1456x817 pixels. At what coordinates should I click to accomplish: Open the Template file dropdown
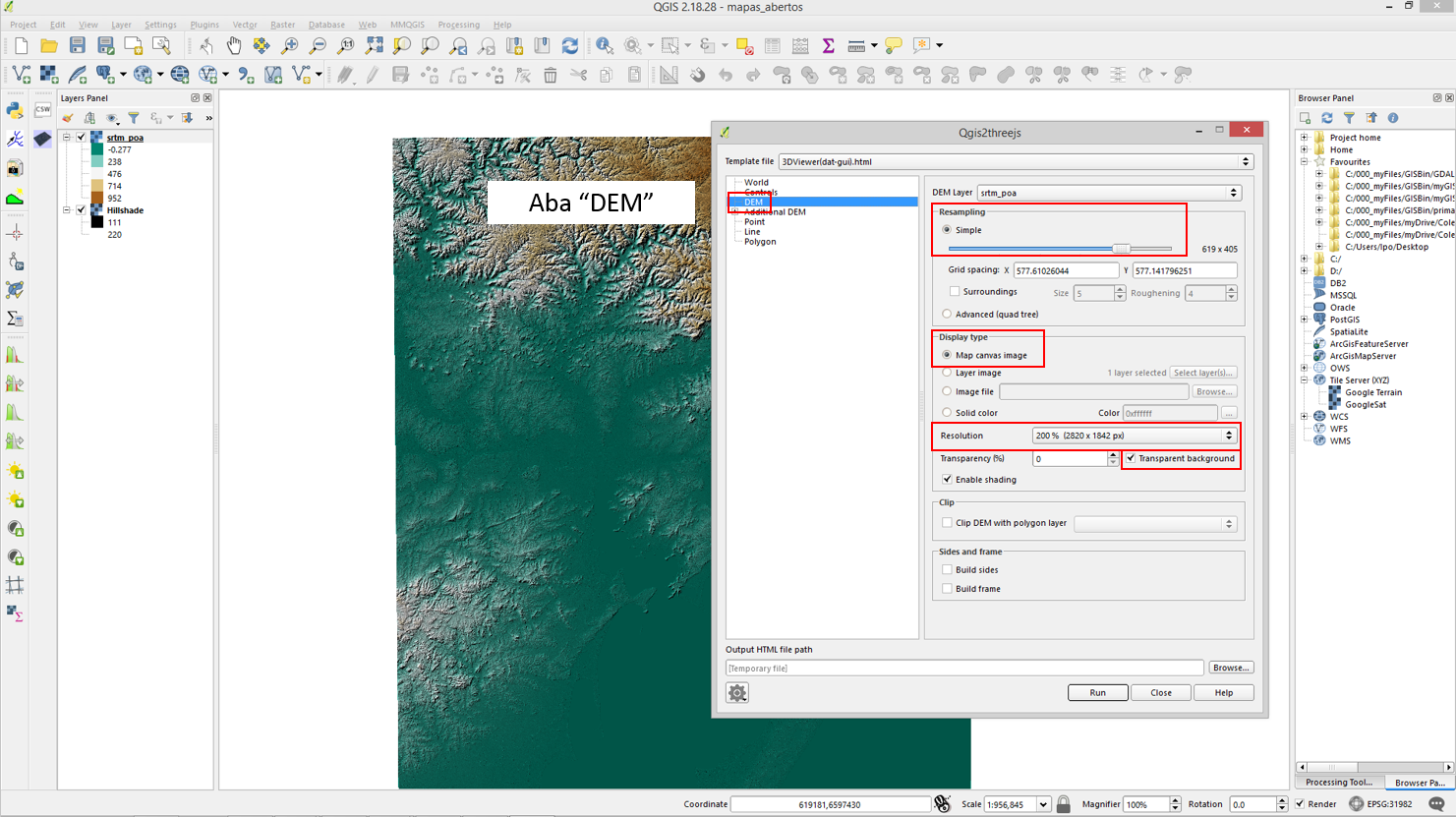(x=1015, y=161)
